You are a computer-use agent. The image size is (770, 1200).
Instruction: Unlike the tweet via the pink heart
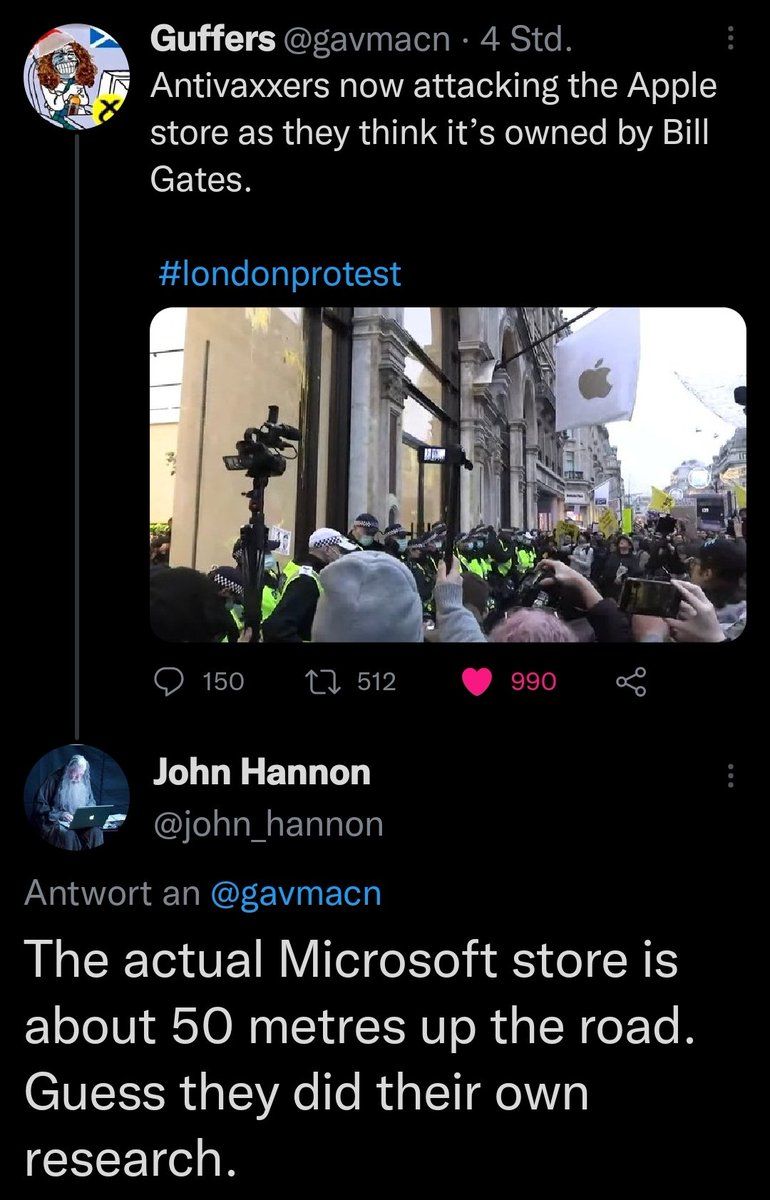479,681
